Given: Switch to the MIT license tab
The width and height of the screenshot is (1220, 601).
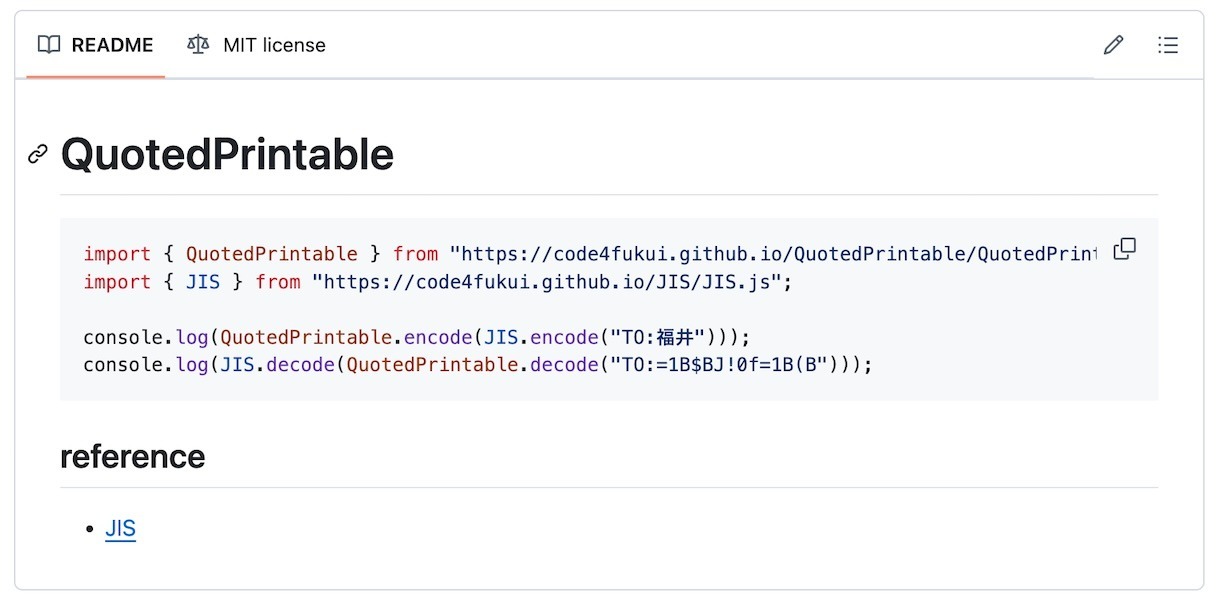Looking at the screenshot, I should 256,45.
